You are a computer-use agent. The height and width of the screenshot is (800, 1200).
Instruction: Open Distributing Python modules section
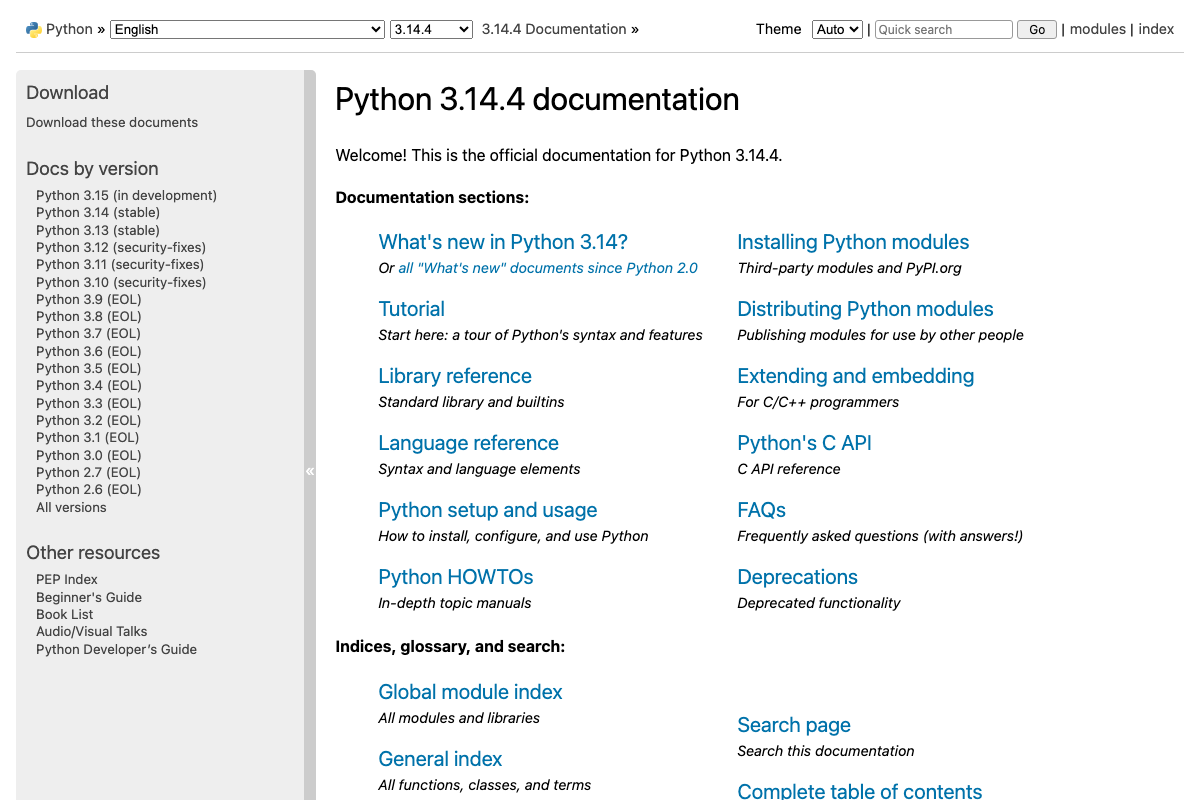866,309
